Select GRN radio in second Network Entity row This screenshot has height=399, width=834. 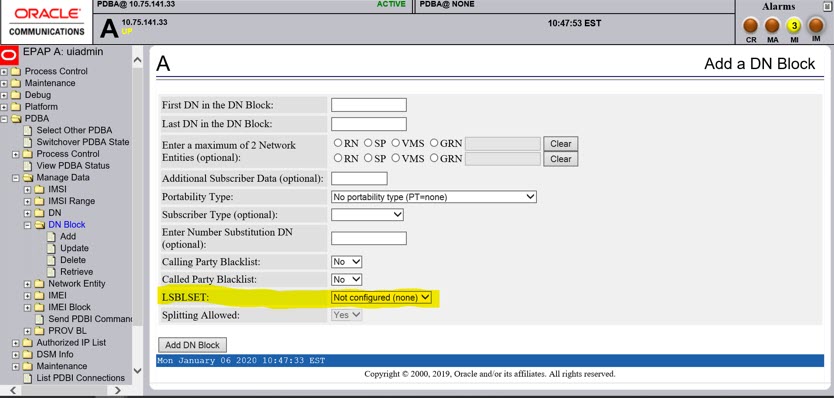(434, 158)
